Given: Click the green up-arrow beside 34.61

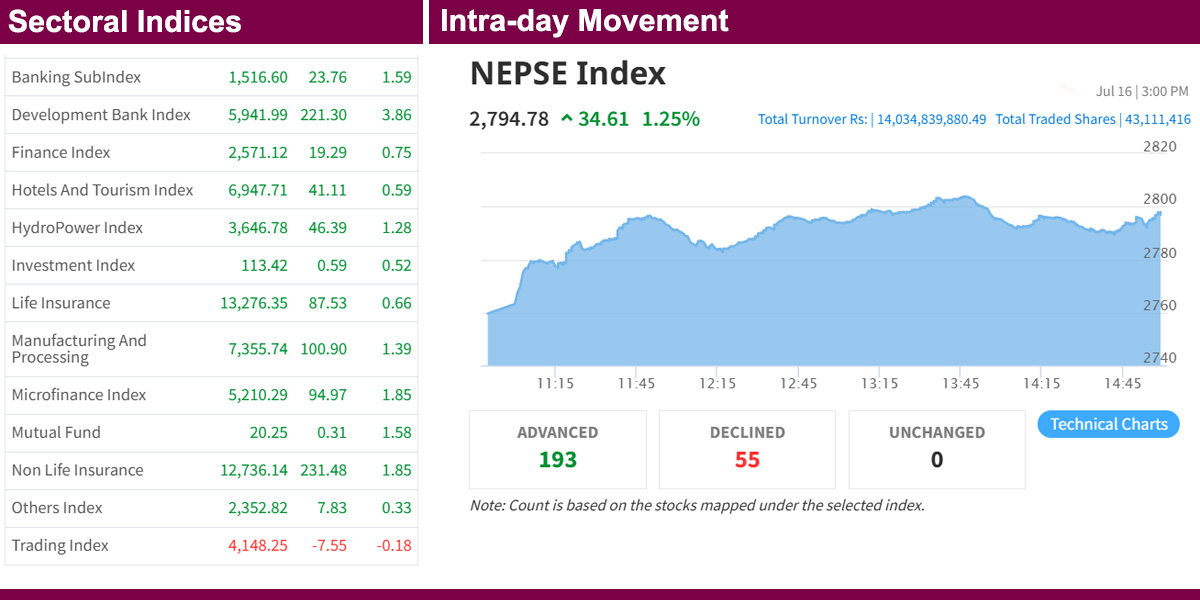Looking at the screenshot, I should click(567, 119).
